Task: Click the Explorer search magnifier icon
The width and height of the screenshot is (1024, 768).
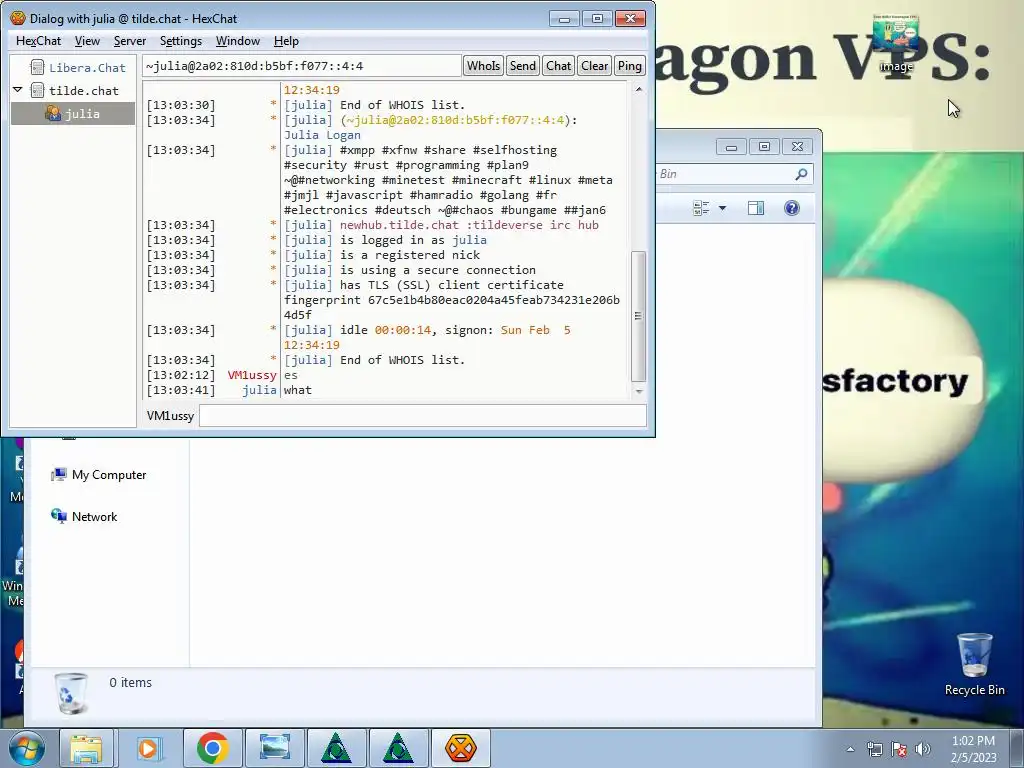Action: pos(801,174)
